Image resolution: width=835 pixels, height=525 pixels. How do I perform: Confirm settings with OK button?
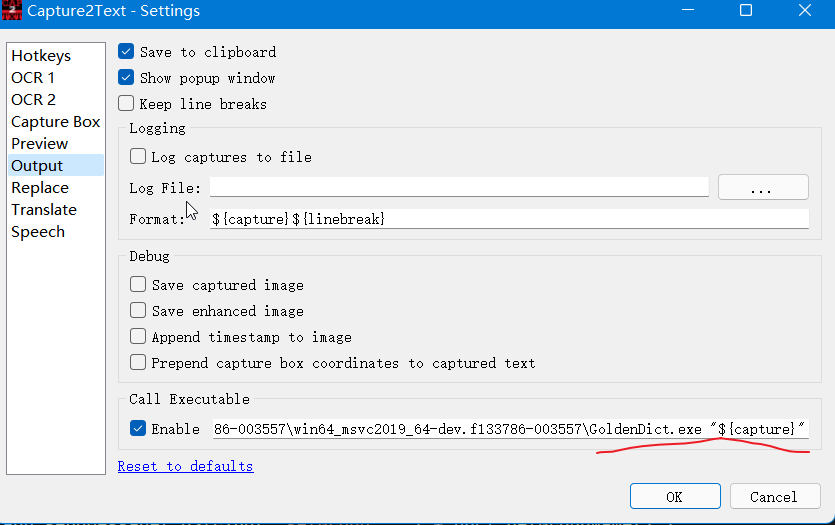coord(675,496)
